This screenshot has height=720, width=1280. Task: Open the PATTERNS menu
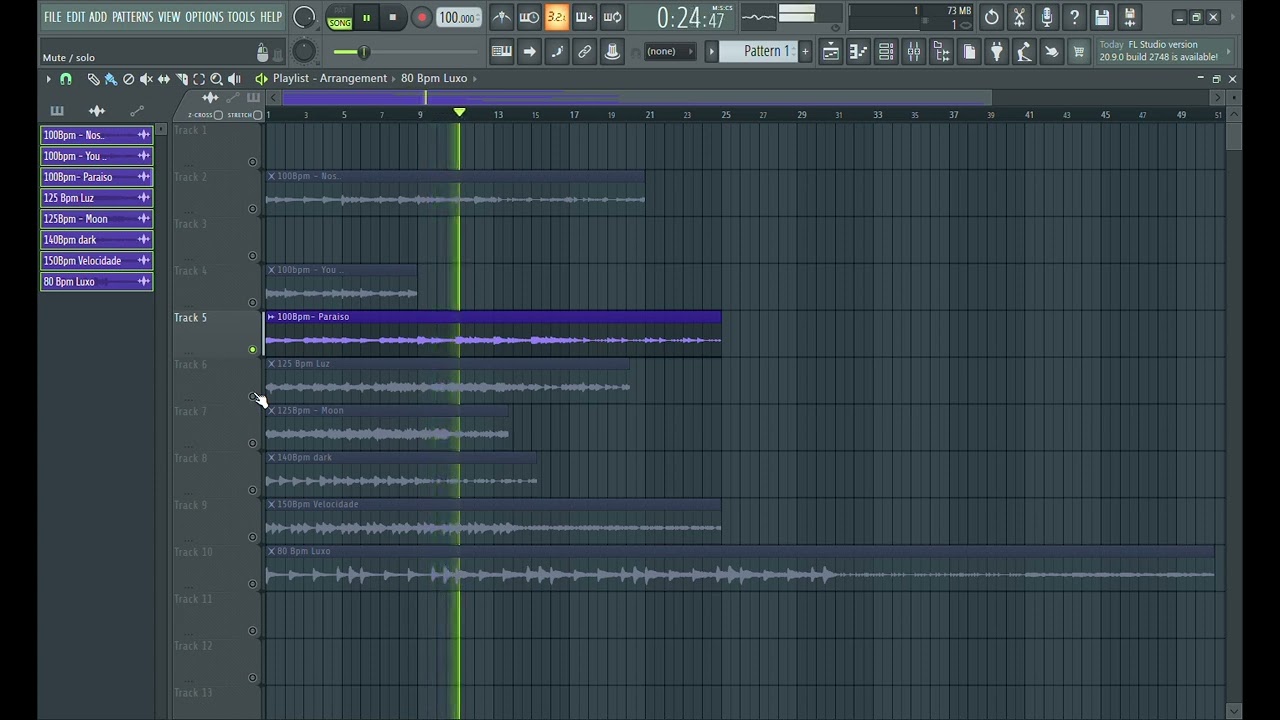132,17
